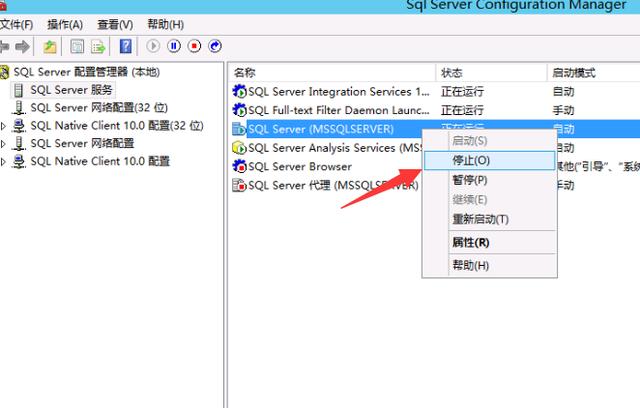This screenshot has height=408, width=640.
Task: Select SQL Native Client 10.0 配置(32 位) label
Action: [117, 126]
